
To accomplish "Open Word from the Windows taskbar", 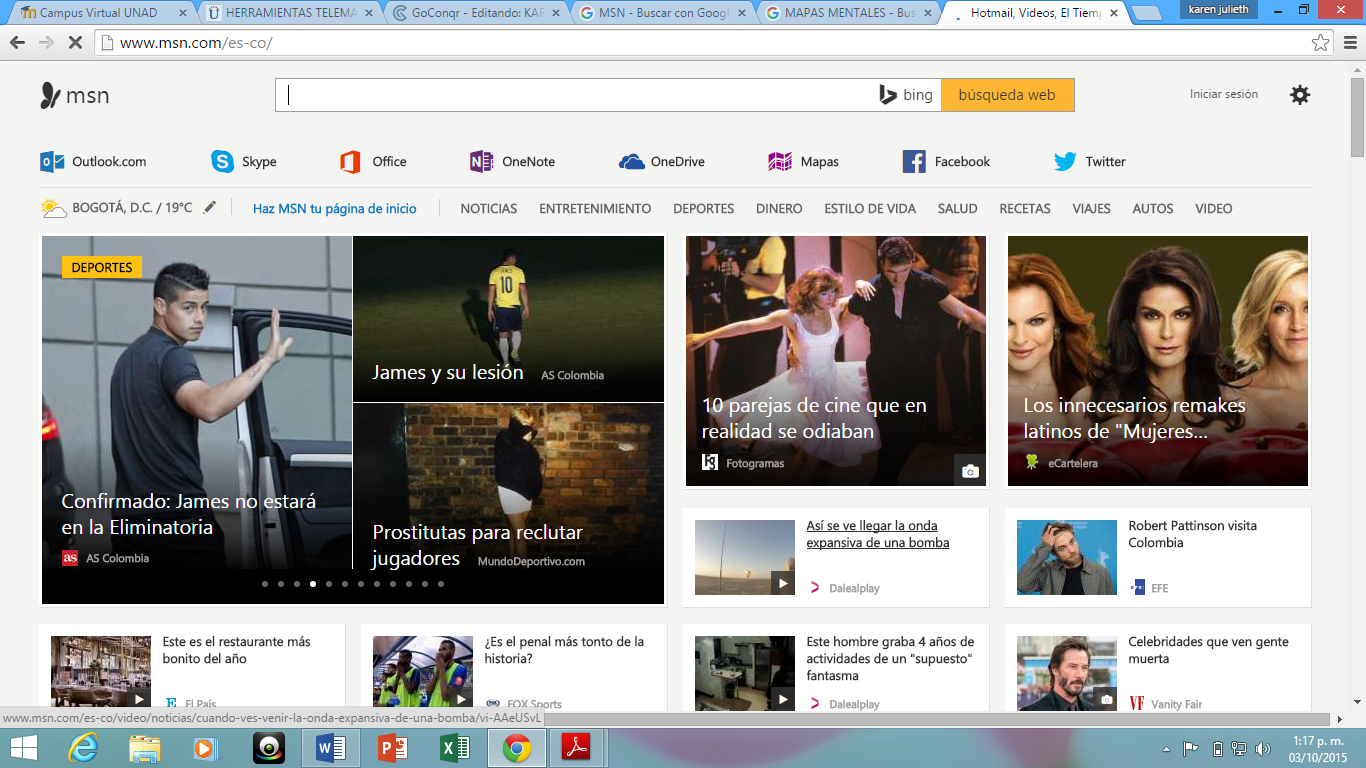I will 330,748.
